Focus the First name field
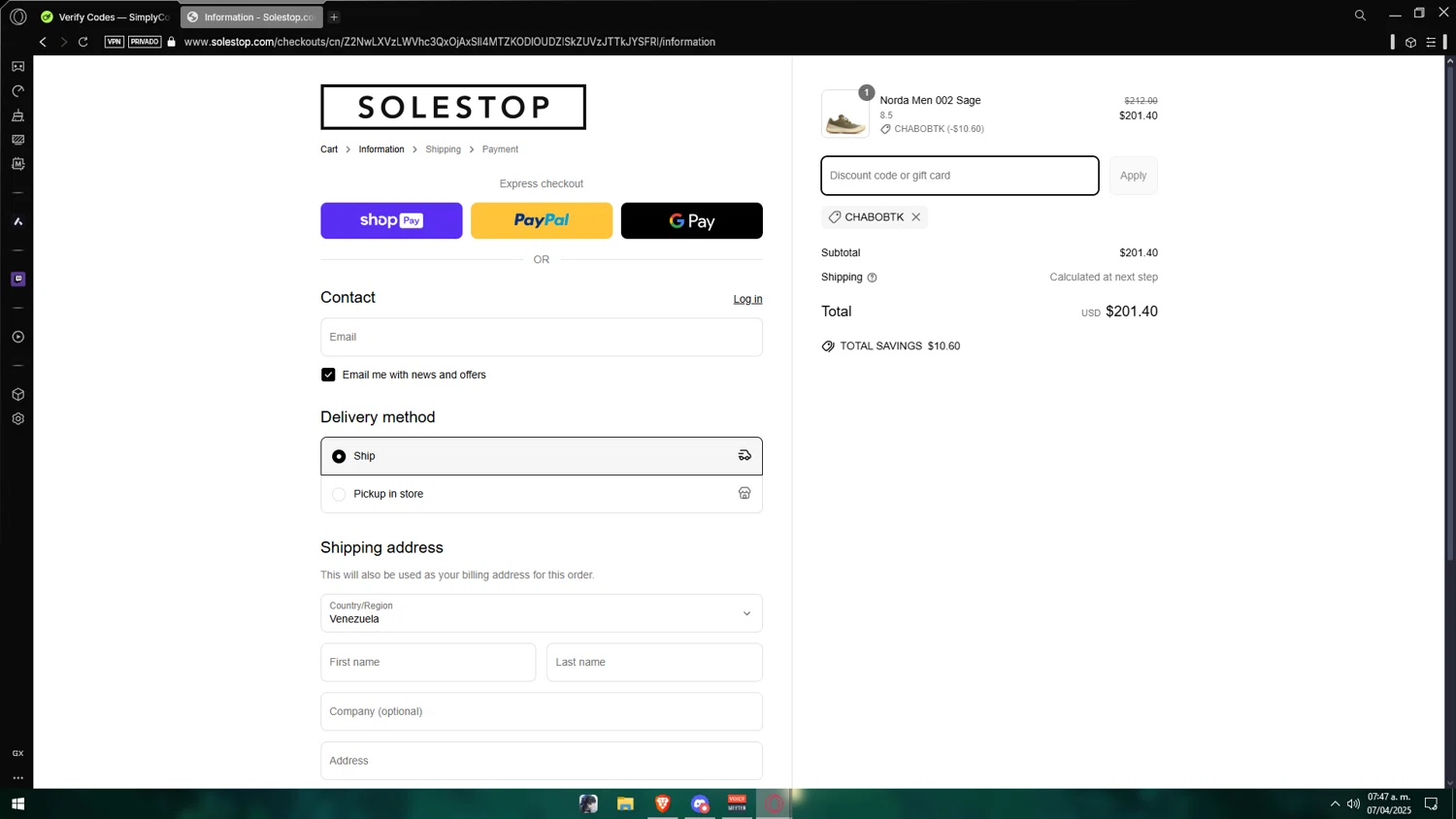The height and width of the screenshot is (819, 1456). click(428, 662)
